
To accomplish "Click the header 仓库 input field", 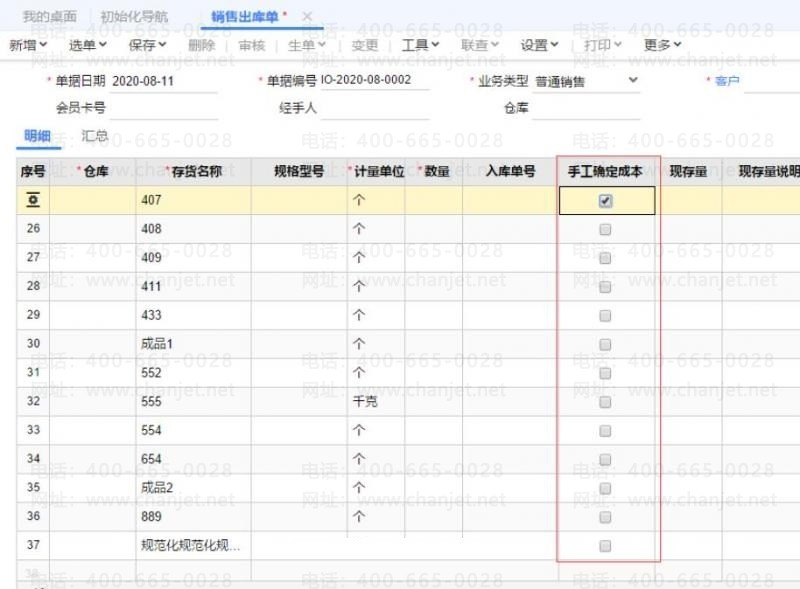I will [x=586, y=108].
